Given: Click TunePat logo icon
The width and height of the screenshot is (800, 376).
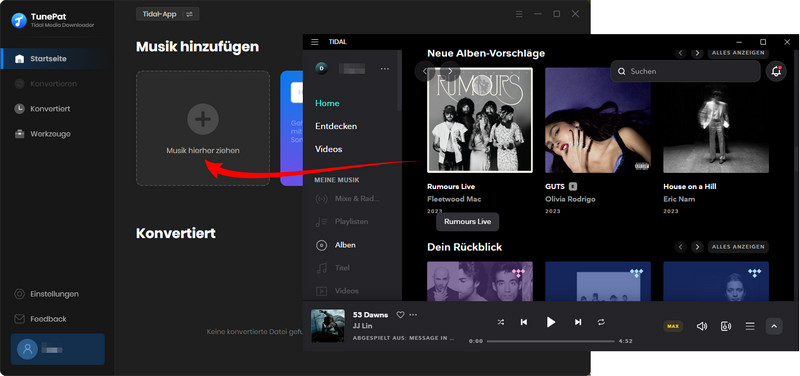Looking at the screenshot, I should click(x=19, y=20).
